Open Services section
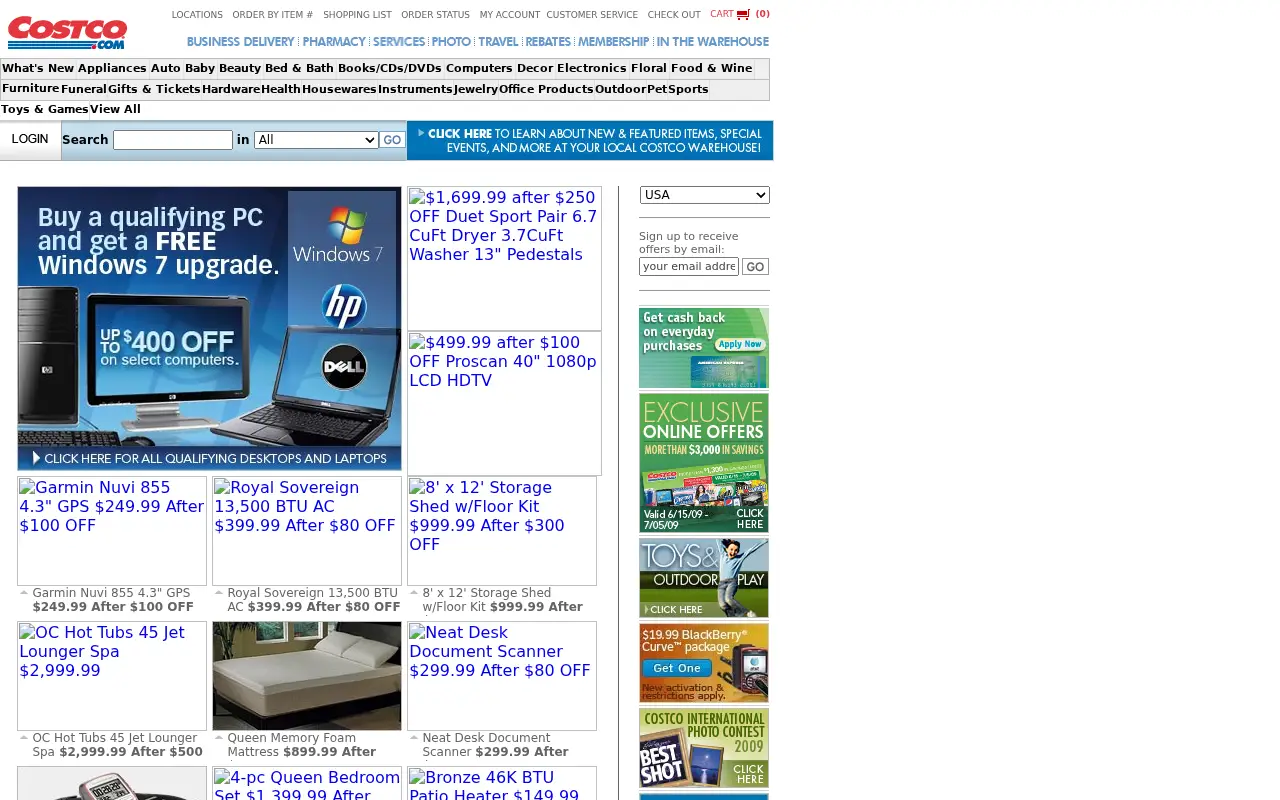Viewport: 1280px width, 800px height. click(399, 42)
